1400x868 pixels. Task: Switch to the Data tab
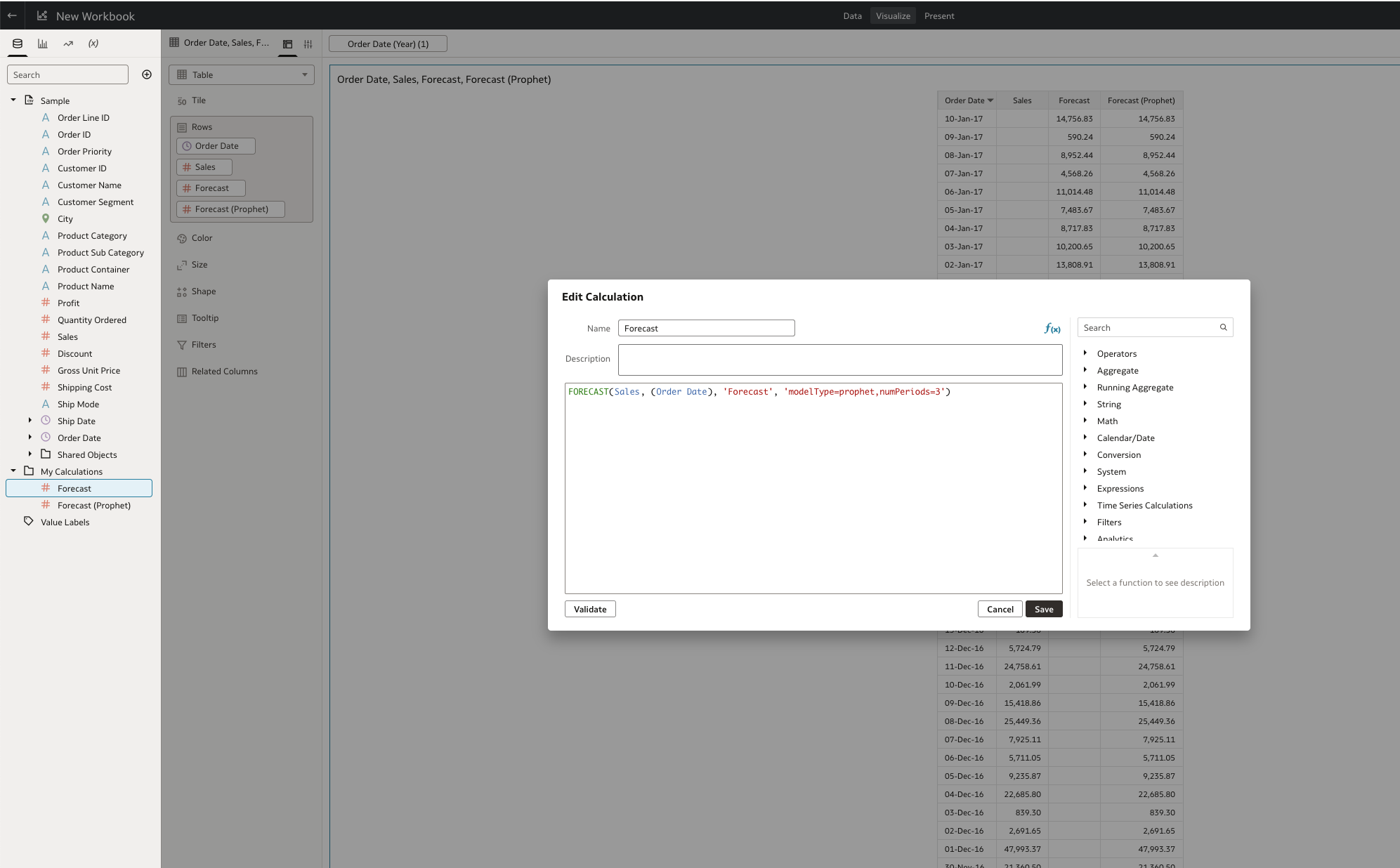tap(852, 15)
